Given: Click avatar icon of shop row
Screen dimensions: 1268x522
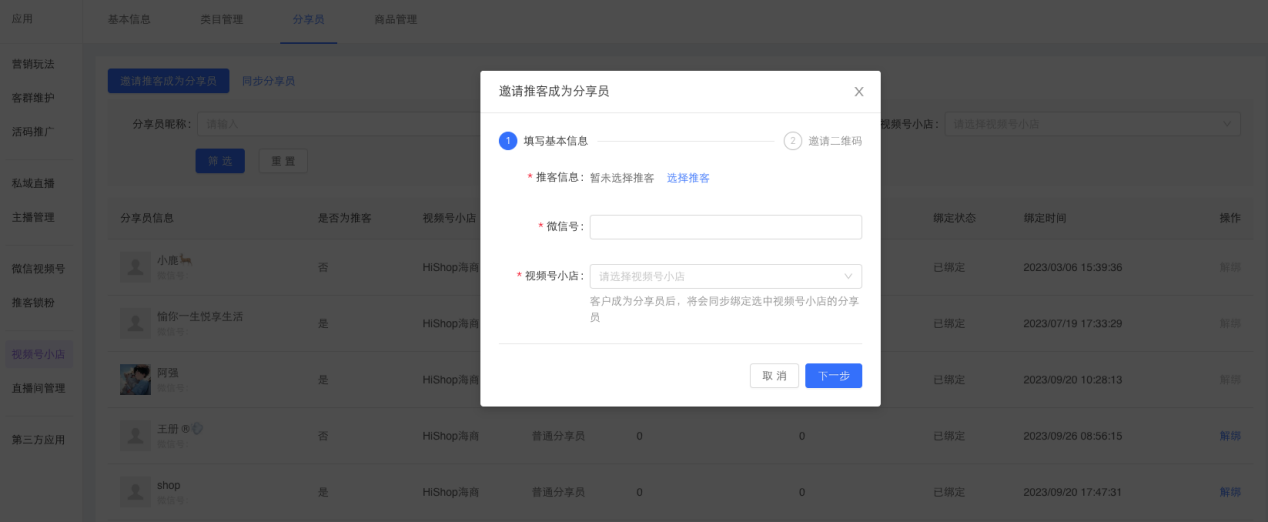Looking at the screenshot, I should click(135, 491).
